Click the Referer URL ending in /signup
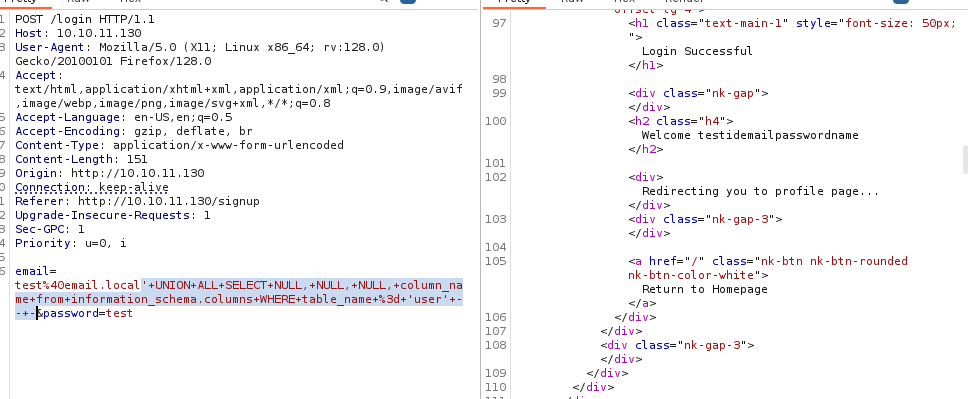This screenshot has width=968, height=399. [x=169, y=201]
